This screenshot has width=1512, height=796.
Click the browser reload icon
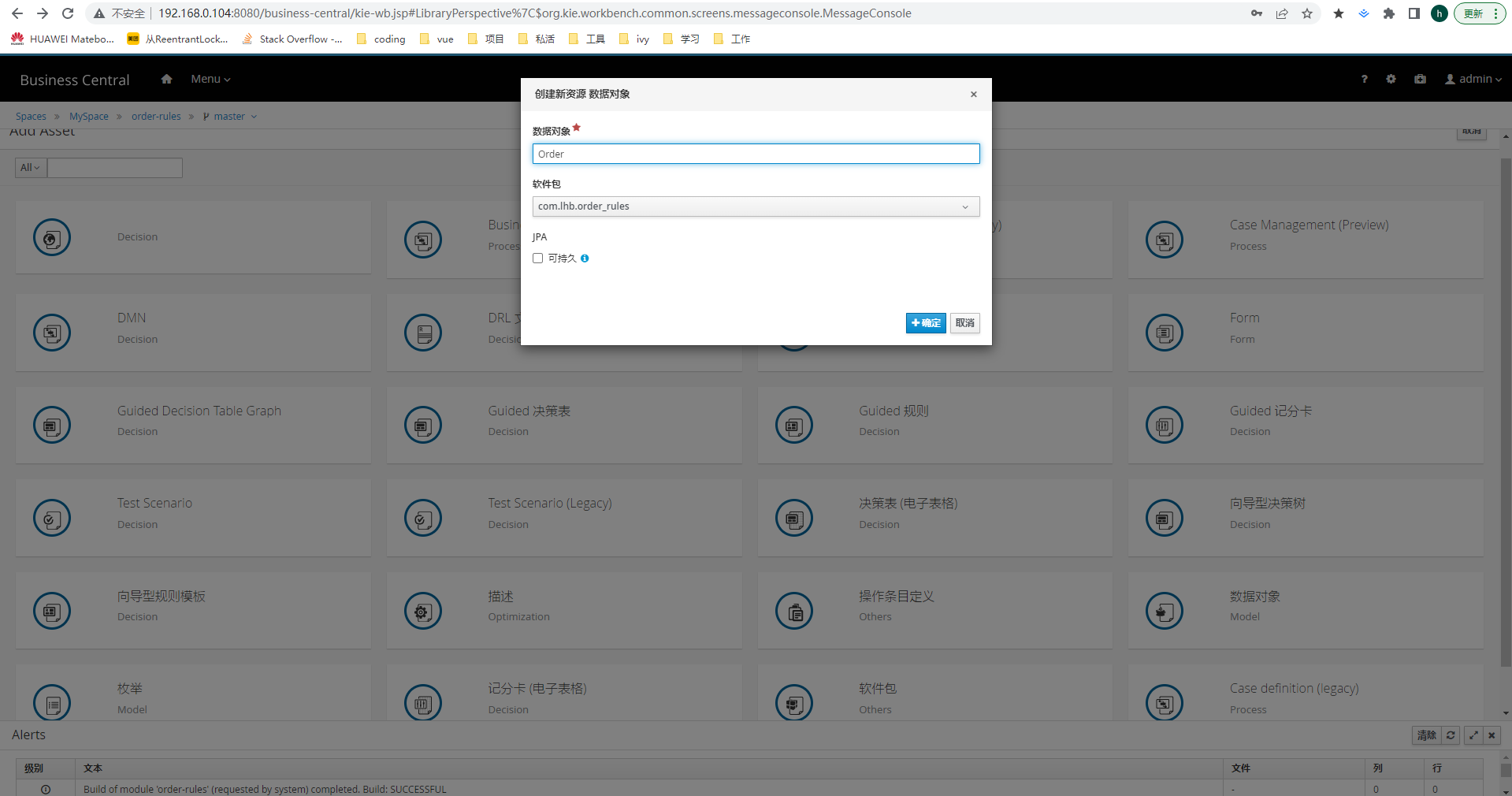[68, 13]
